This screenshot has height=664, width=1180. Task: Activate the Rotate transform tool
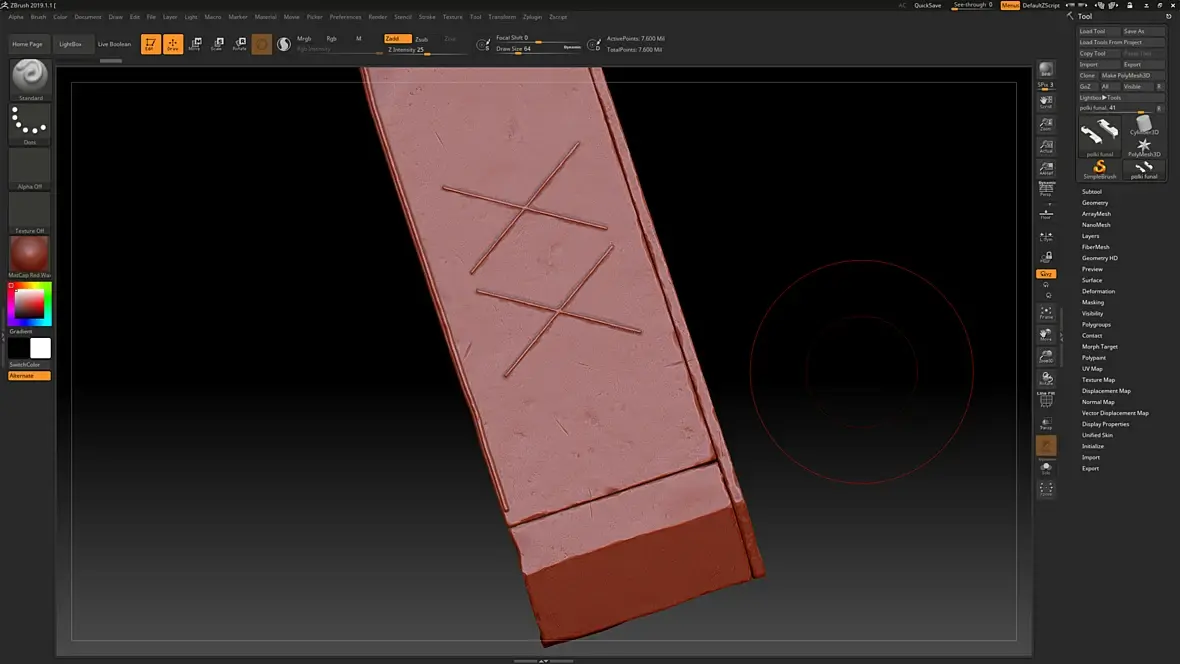(x=240, y=44)
